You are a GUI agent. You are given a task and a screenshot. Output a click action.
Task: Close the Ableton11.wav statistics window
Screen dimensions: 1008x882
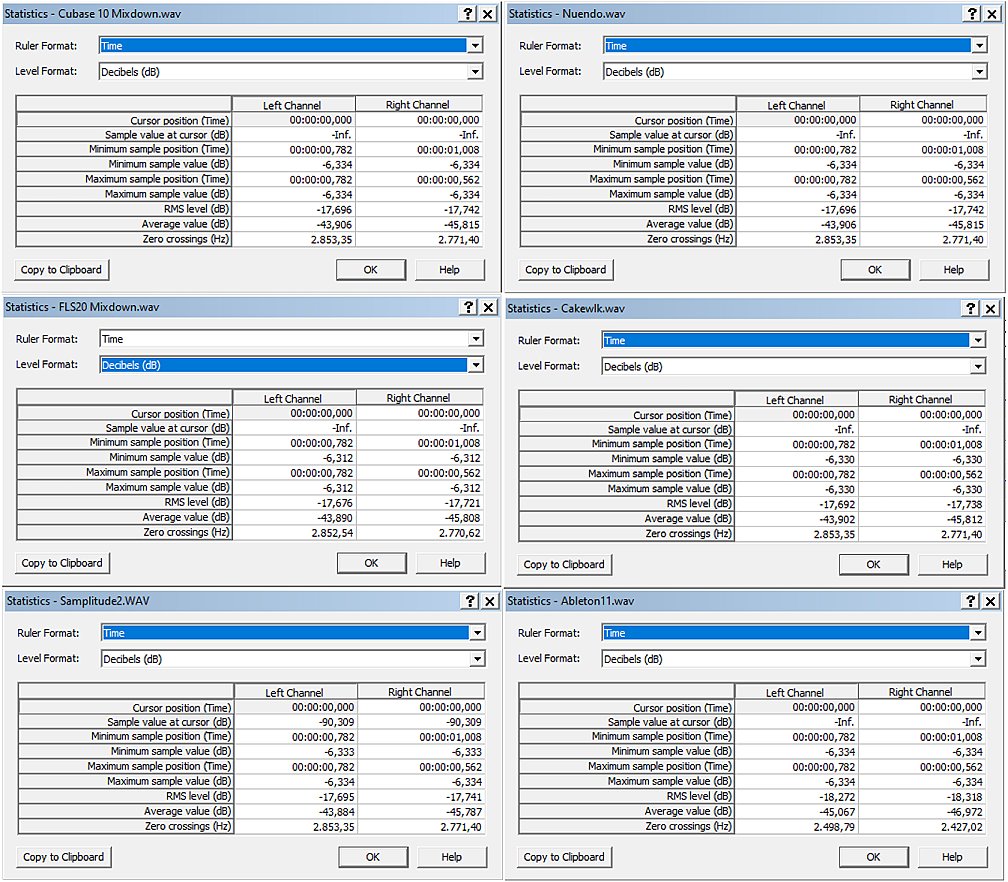(x=991, y=601)
